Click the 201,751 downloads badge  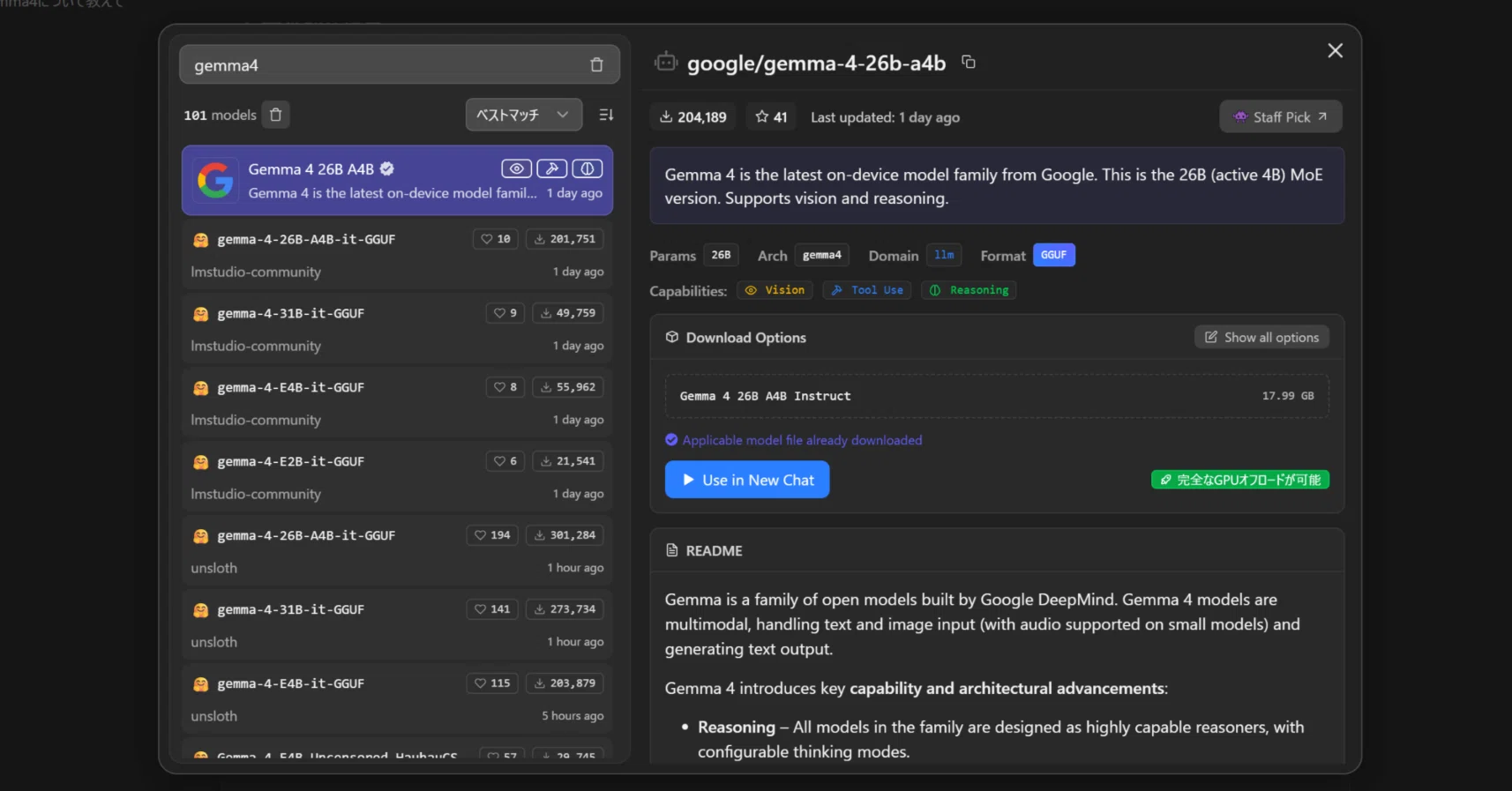click(x=565, y=239)
